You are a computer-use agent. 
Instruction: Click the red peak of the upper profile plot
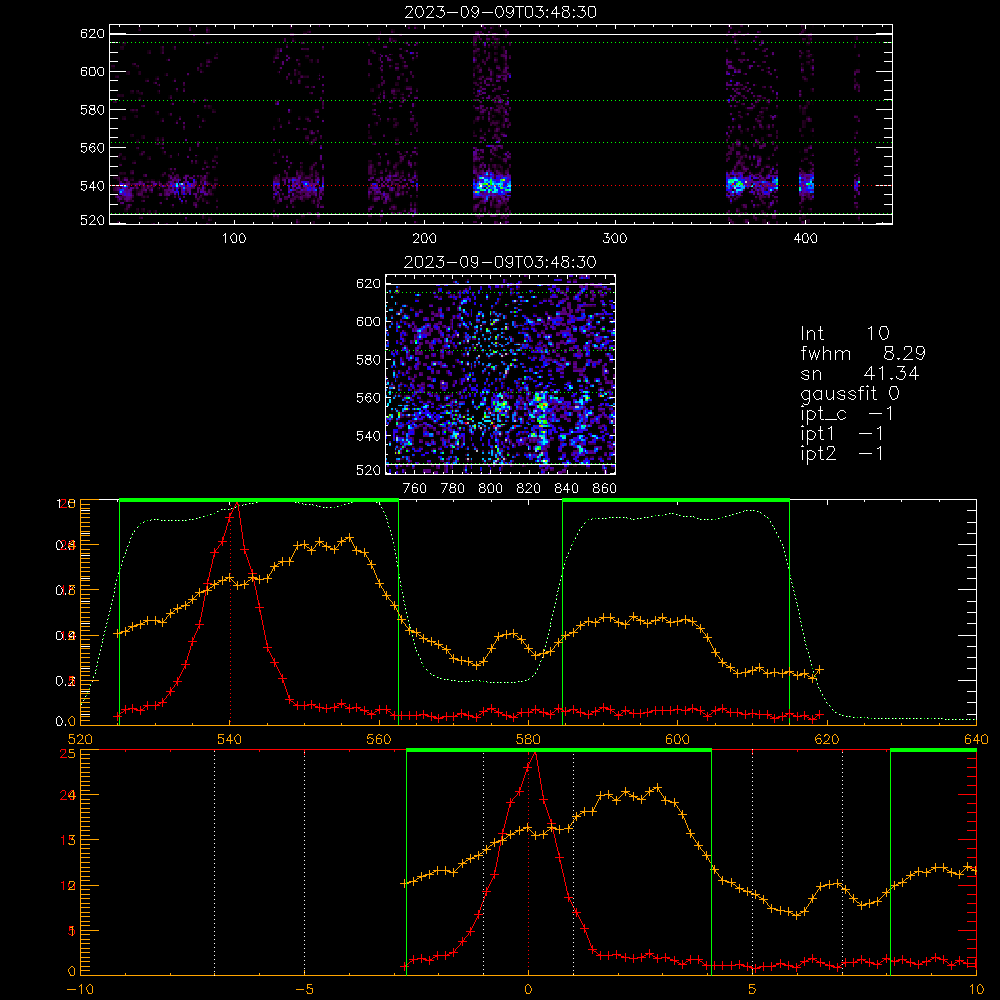[x=237, y=504]
